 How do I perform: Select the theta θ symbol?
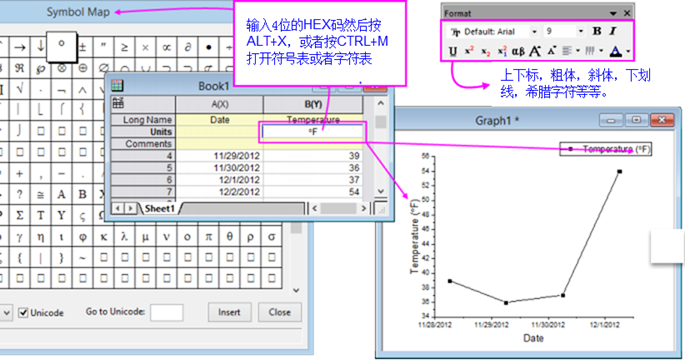[229, 236]
